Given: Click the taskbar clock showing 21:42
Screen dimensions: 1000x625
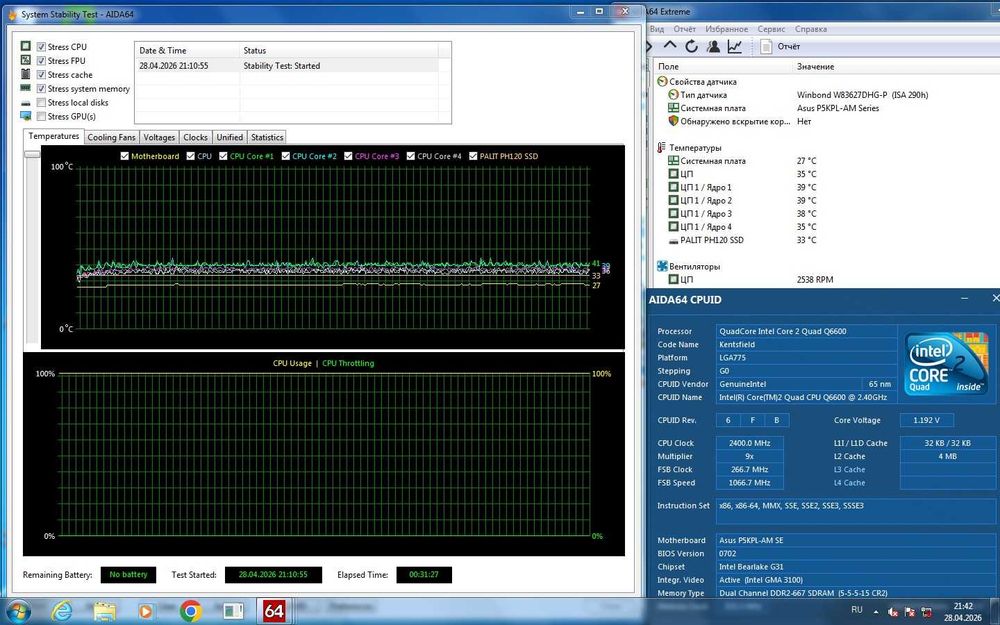Looking at the screenshot, I should click(x=963, y=612).
